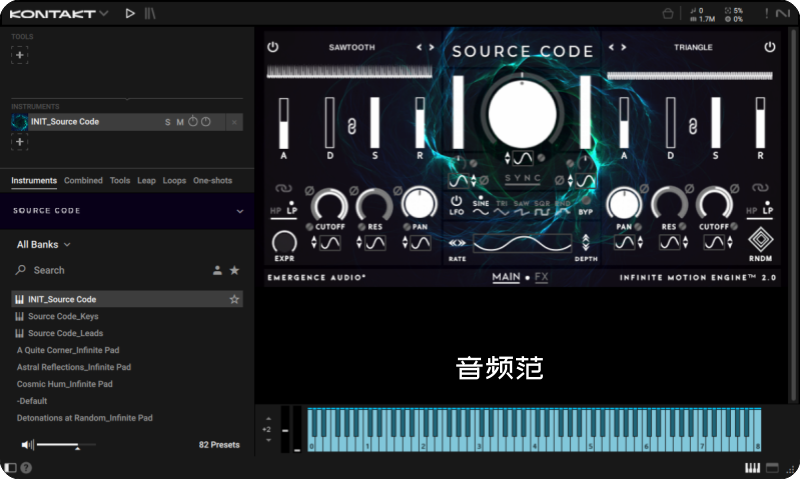Solo the INIT_Source Code instrument

pyautogui.click(x=168, y=122)
